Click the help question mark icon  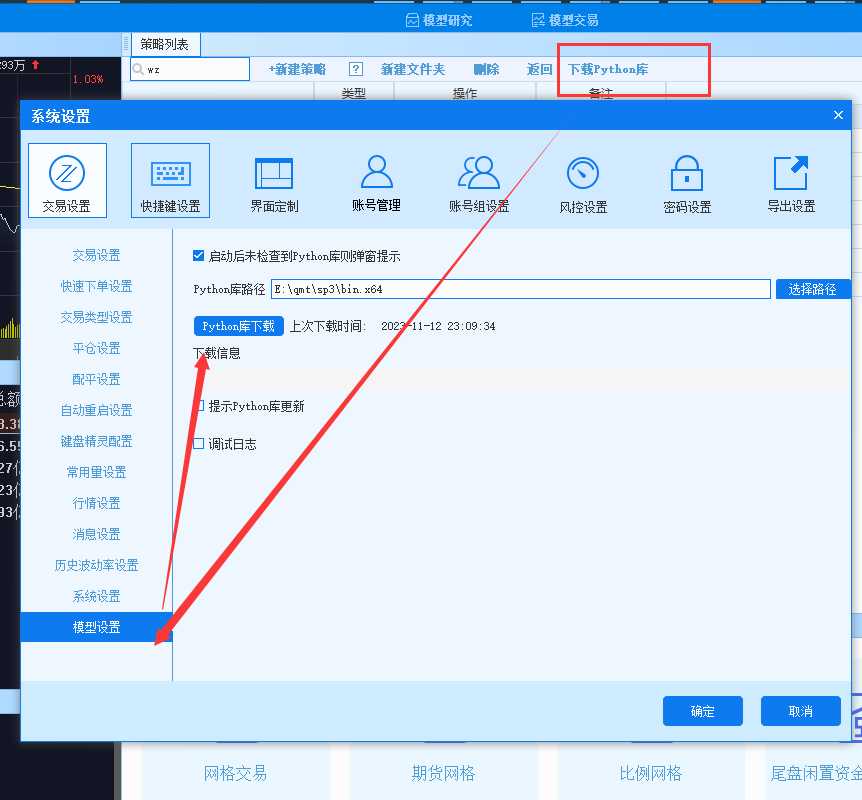point(356,69)
